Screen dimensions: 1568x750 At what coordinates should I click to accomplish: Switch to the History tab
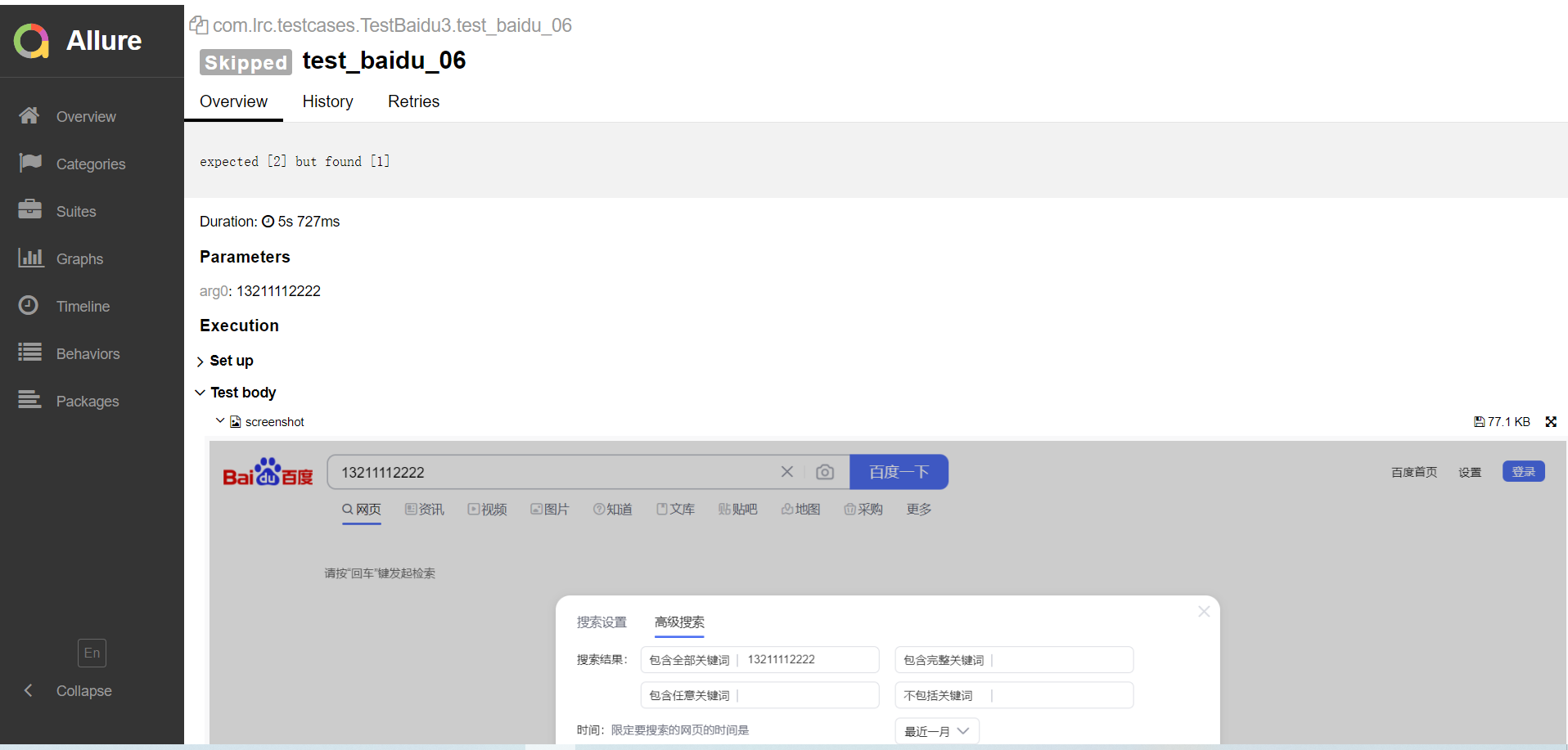pyautogui.click(x=328, y=101)
